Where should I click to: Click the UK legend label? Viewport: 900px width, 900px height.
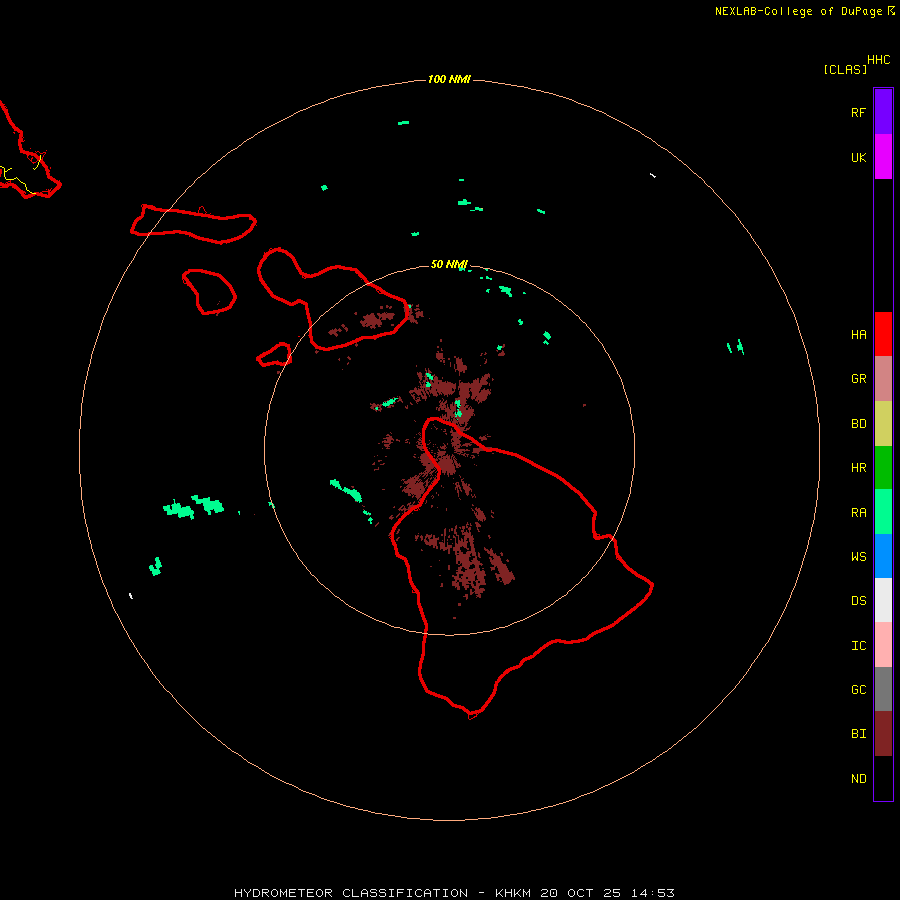[858, 158]
